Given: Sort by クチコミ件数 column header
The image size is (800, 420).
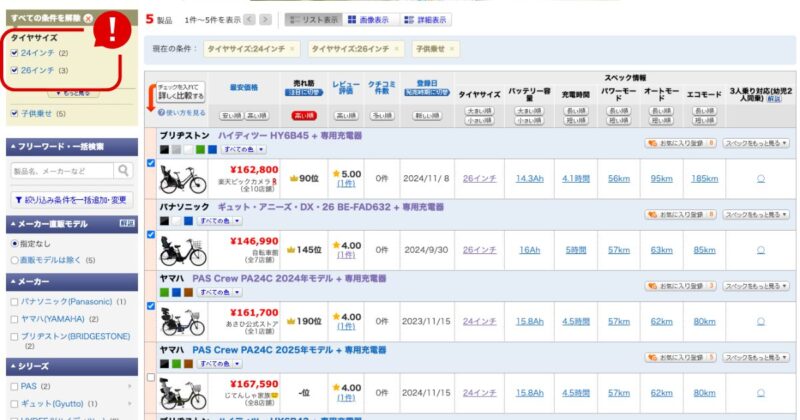Looking at the screenshot, I should tap(382, 88).
